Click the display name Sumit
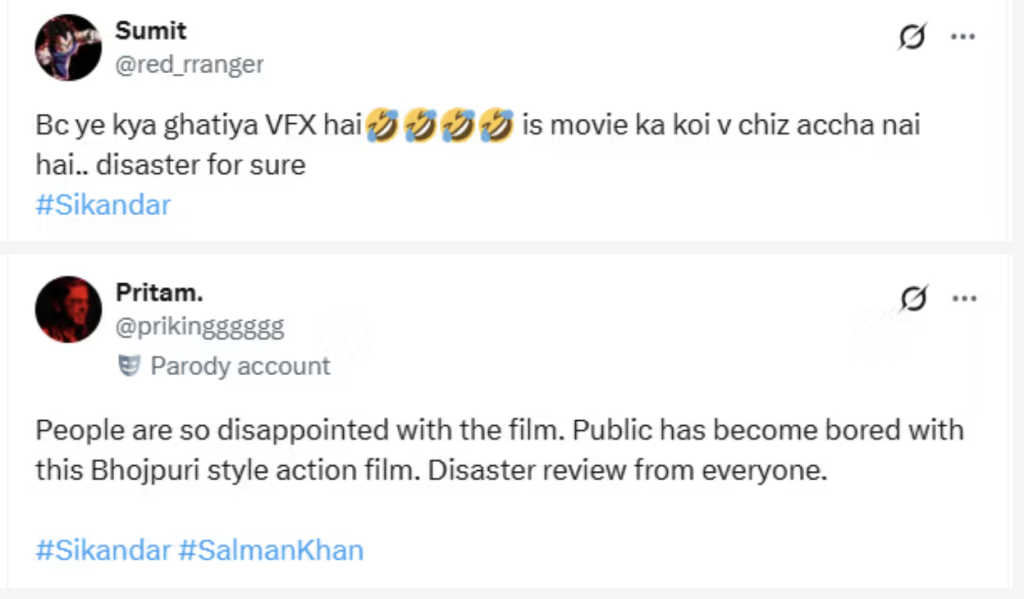1024x599 pixels. pyautogui.click(x=150, y=31)
